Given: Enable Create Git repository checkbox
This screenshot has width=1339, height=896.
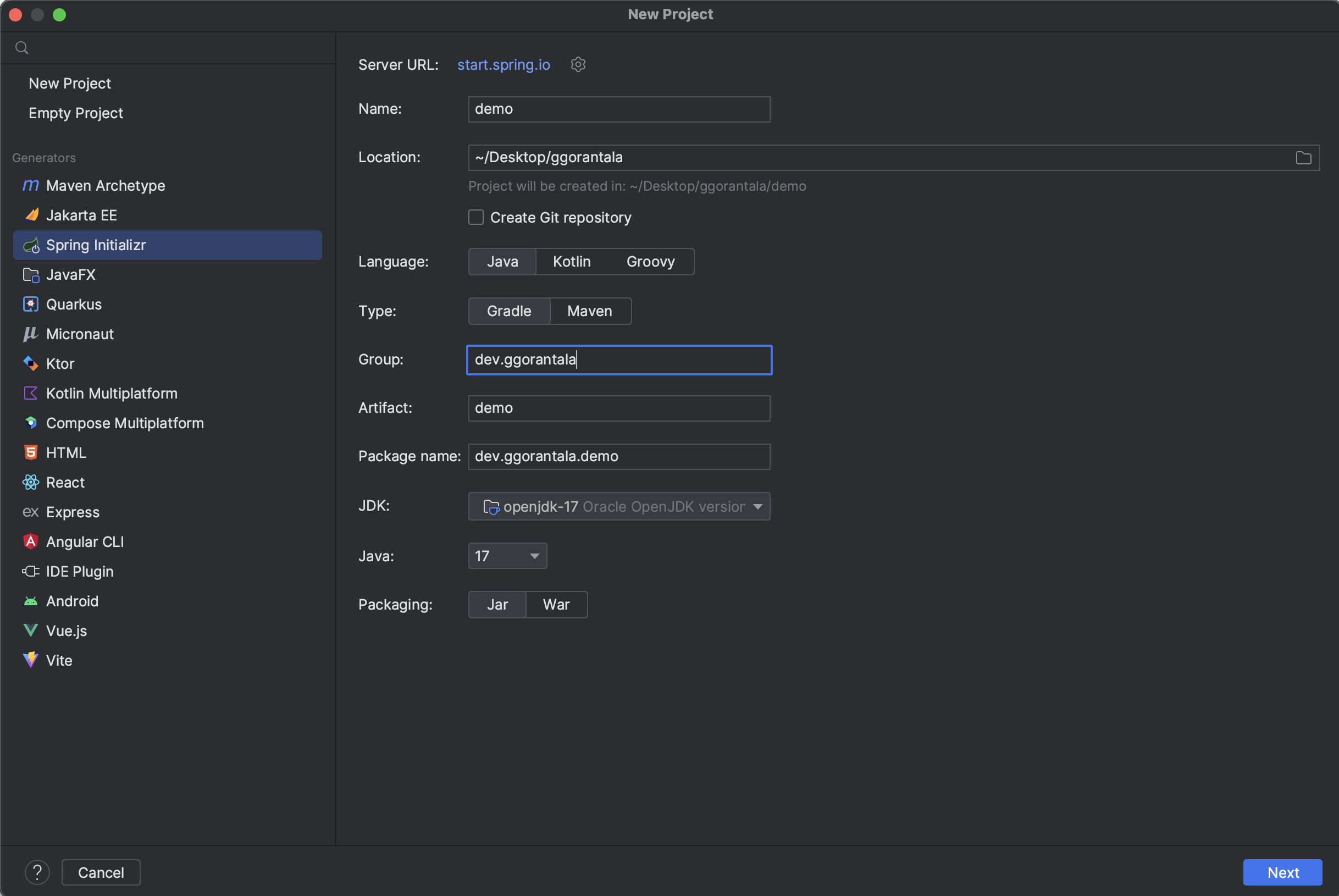Looking at the screenshot, I should 476,217.
